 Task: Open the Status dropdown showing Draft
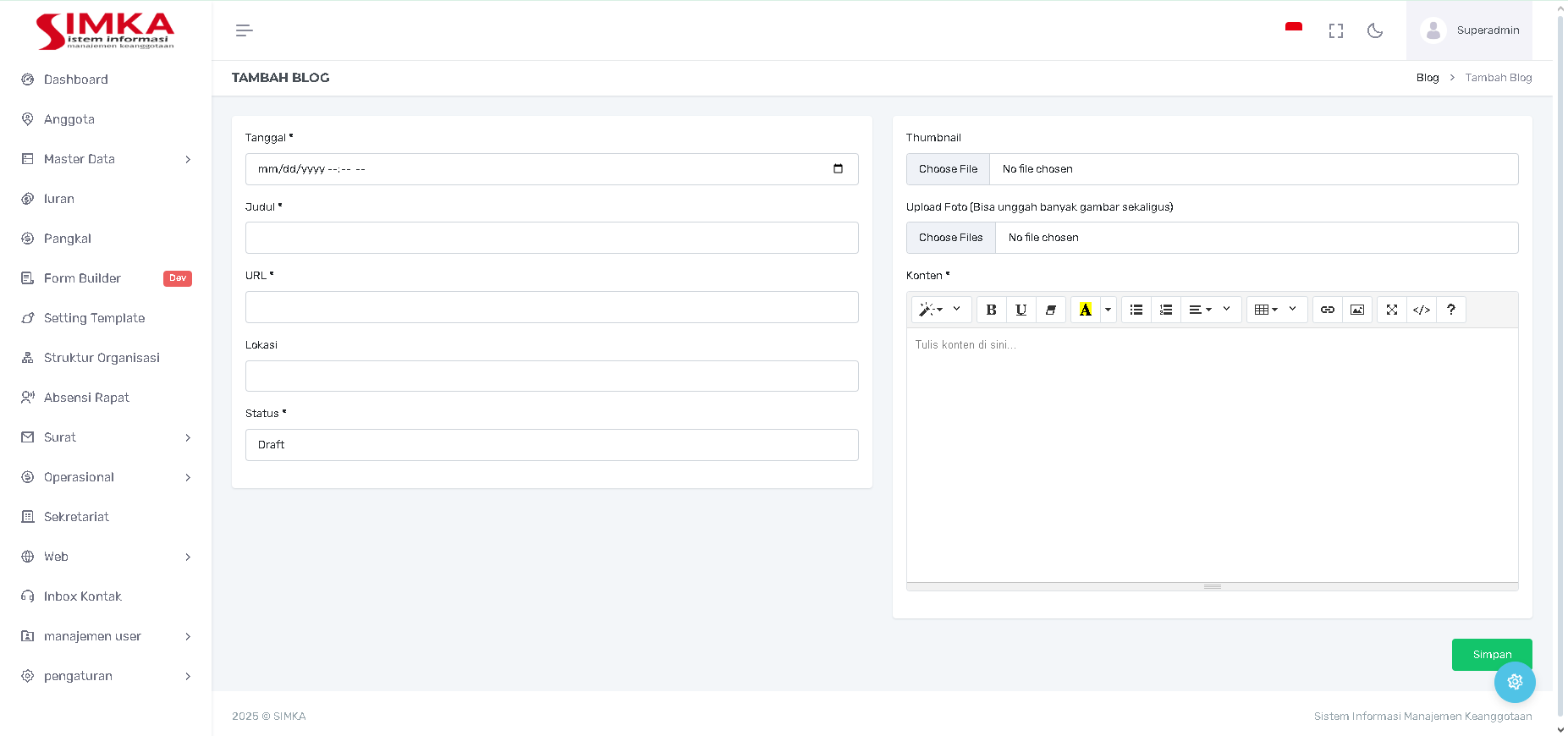[x=552, y=445]
